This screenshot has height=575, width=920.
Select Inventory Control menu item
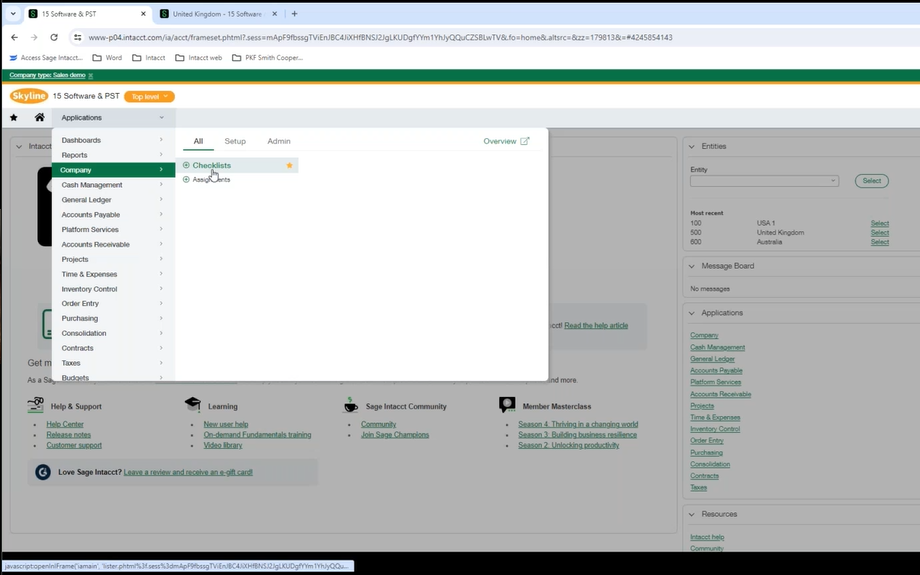113,289
